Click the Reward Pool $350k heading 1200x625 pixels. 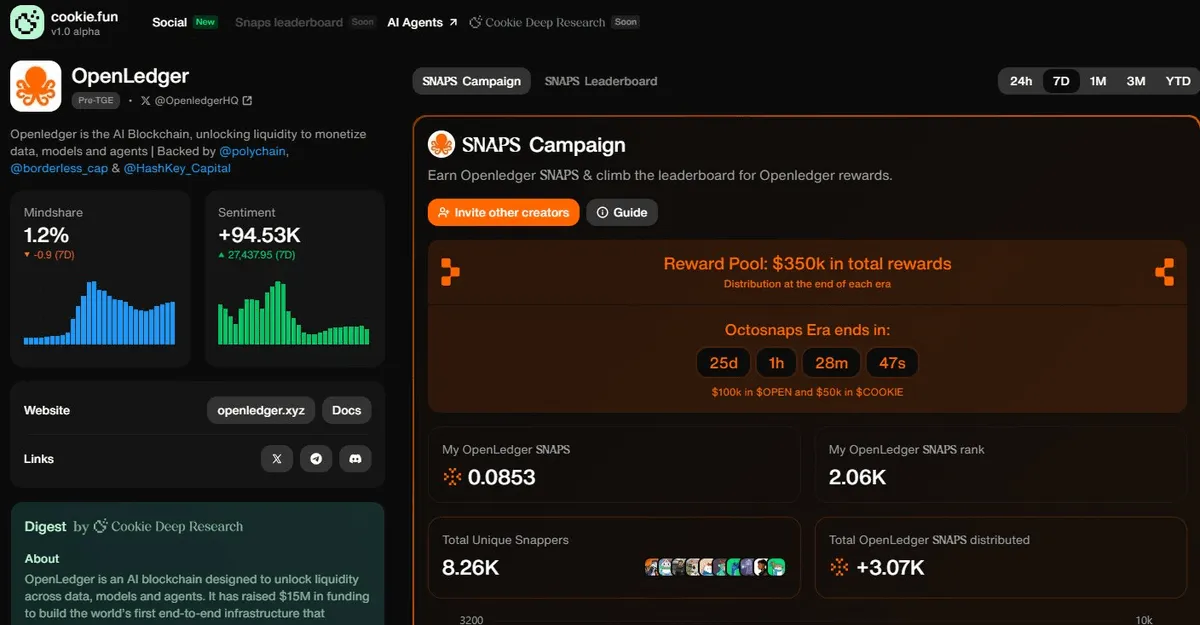[x=807, y=264]
